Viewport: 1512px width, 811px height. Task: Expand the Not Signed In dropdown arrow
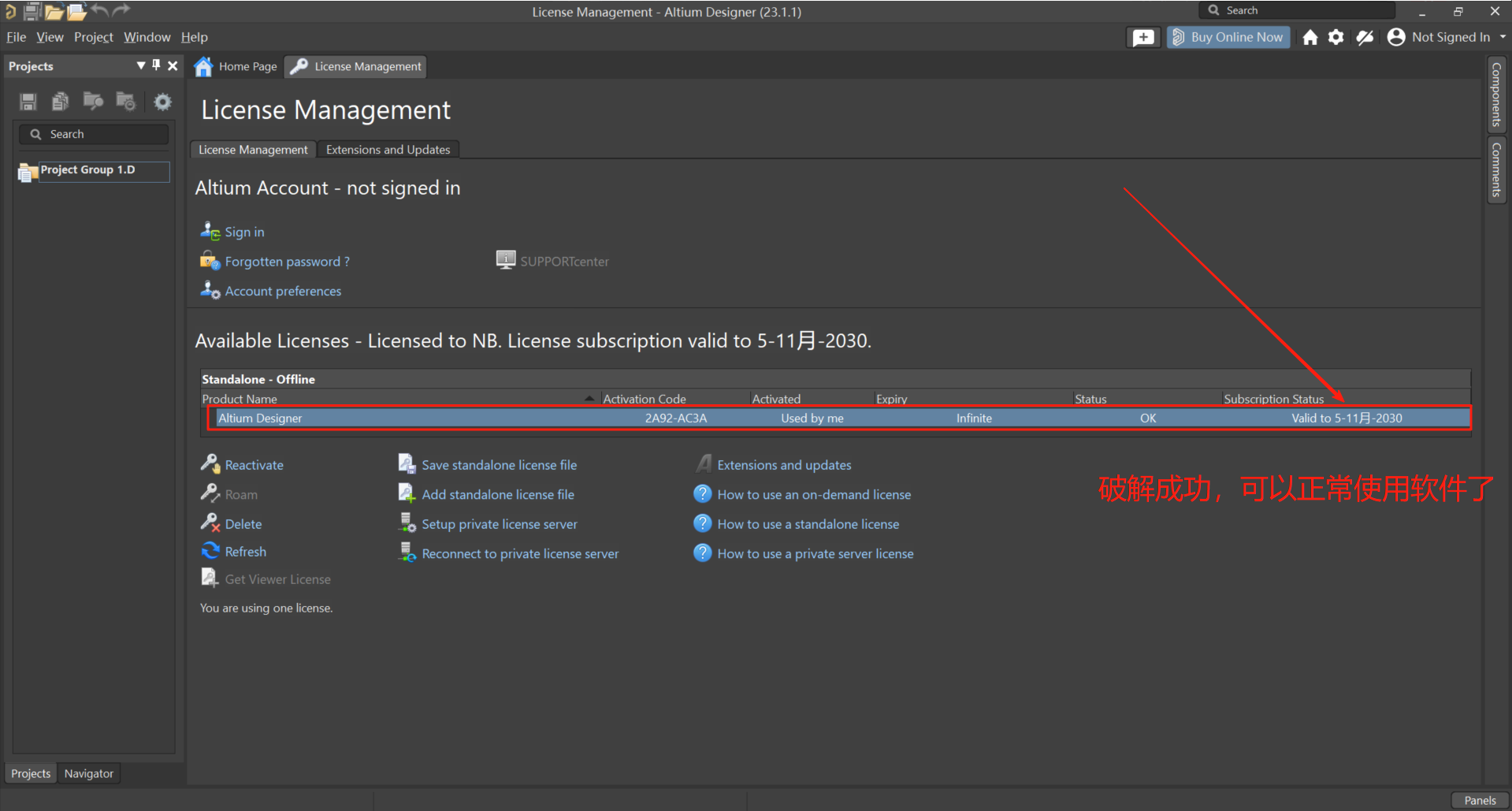(1503, 37)
